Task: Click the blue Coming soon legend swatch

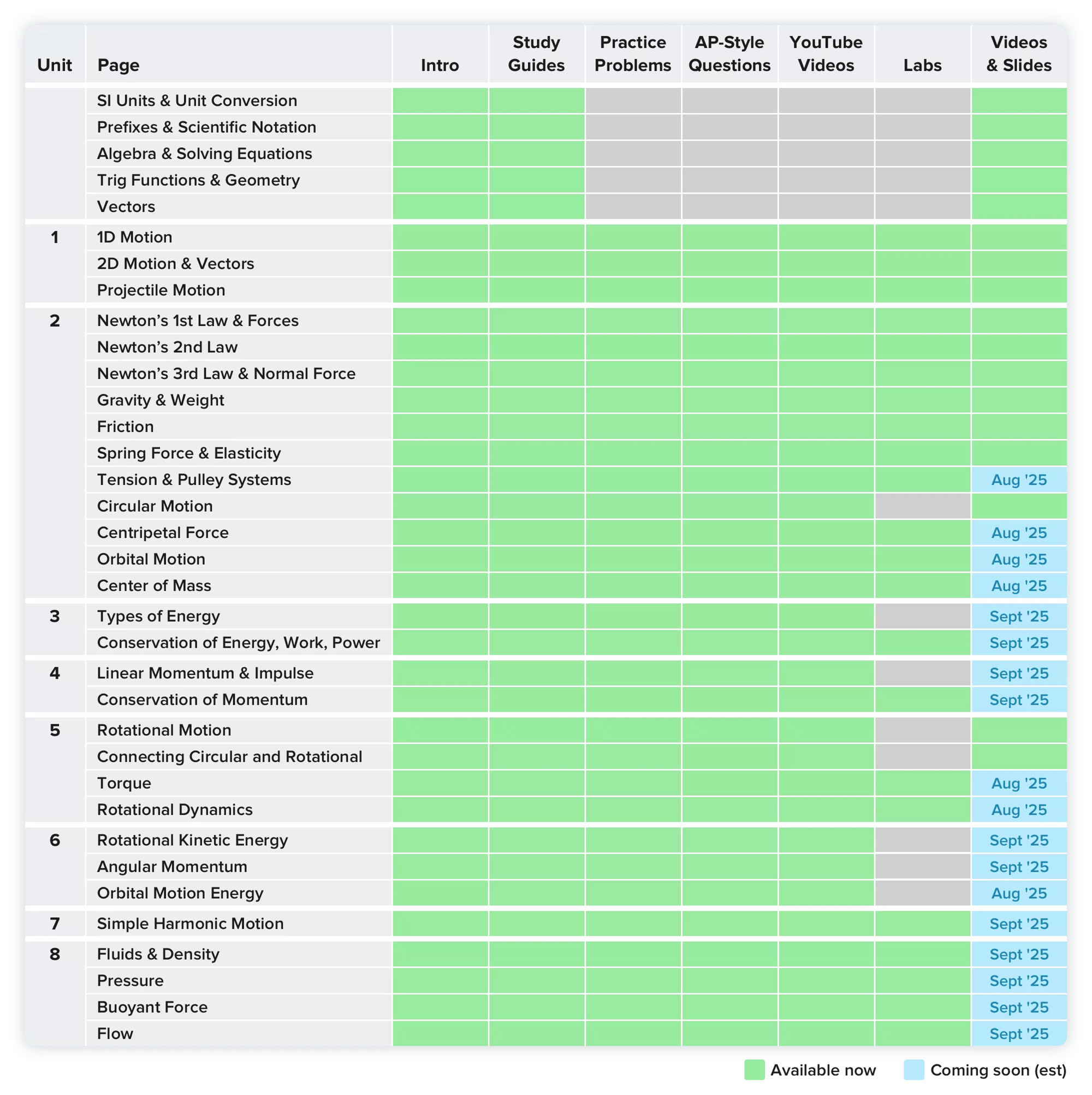Action: pos(914,1070)
